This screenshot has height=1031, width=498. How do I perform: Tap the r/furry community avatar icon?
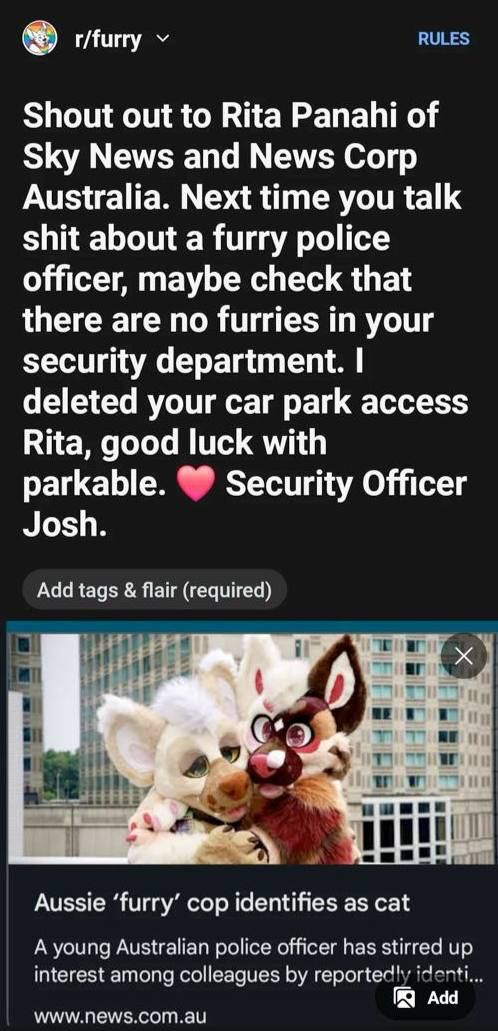point(39,38)
